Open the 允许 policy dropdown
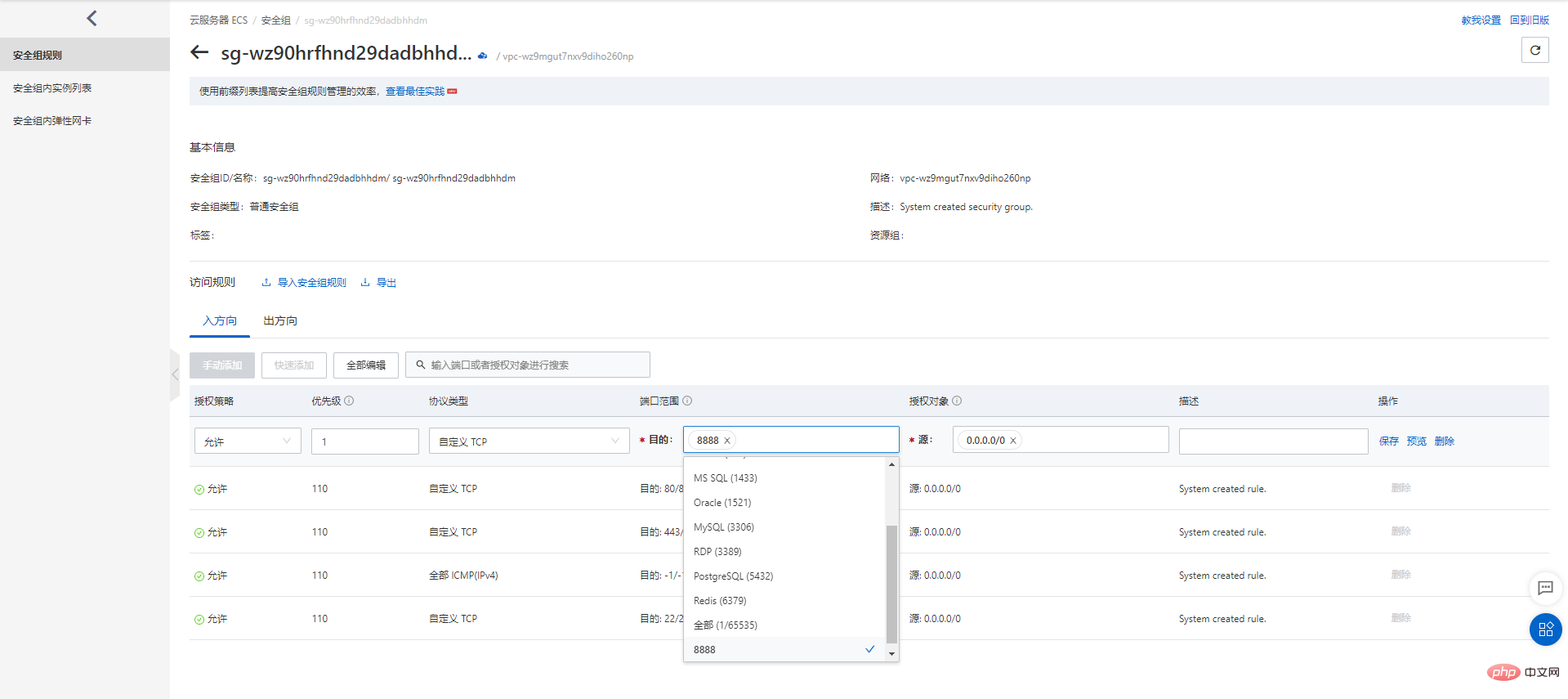Viewport: 1568px width, 699px height. [248, 441]
